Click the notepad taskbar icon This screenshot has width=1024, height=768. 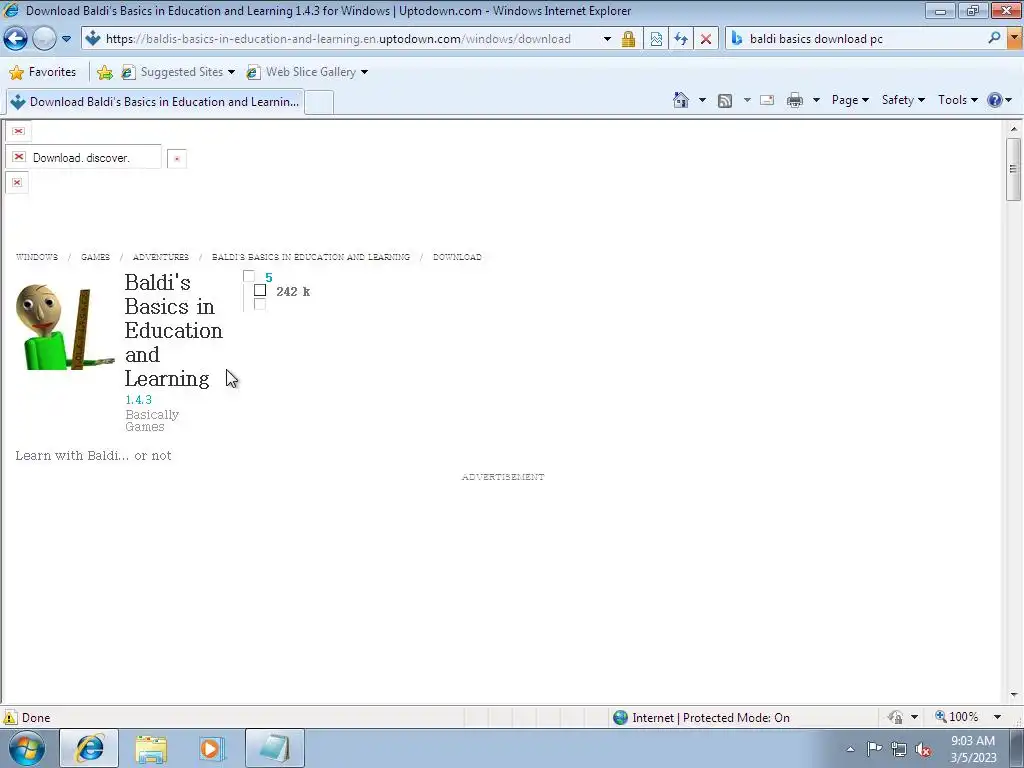275,748
